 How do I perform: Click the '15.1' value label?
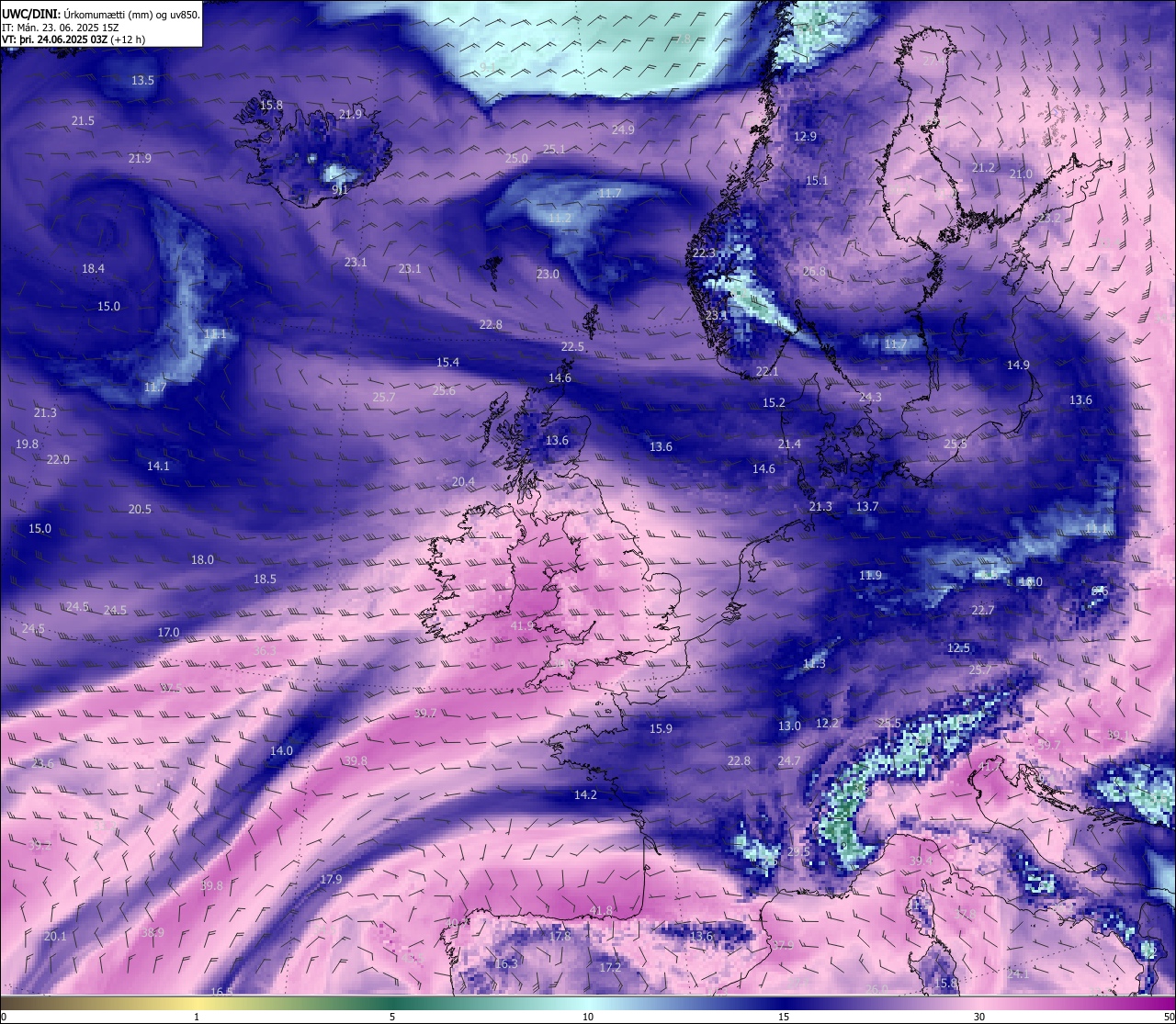click(x=817, y=181)
